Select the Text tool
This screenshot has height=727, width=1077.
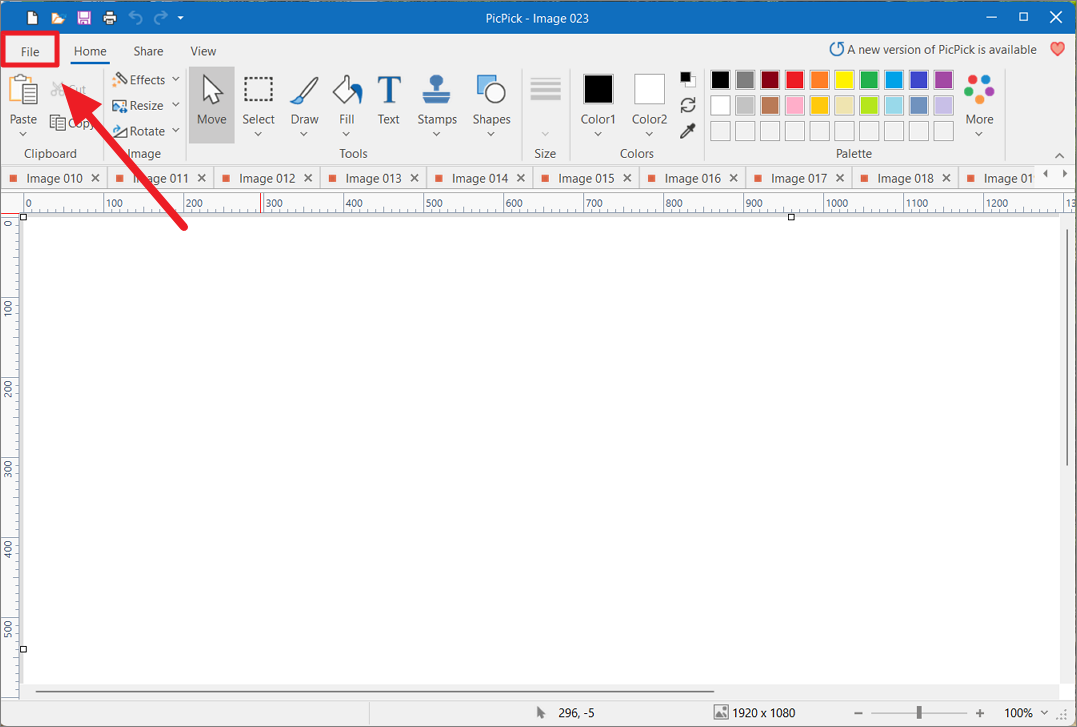389,100
